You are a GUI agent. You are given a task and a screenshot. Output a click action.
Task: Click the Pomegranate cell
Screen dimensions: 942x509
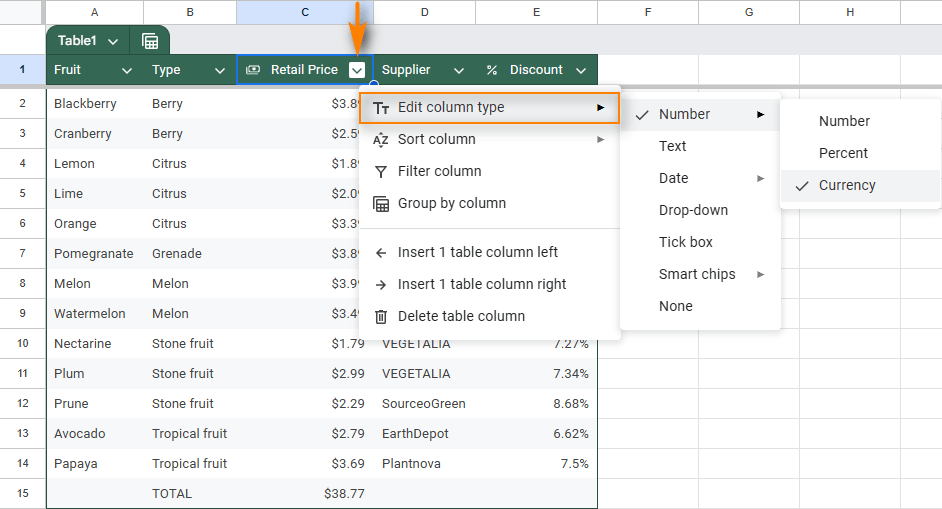coord(95,254)
